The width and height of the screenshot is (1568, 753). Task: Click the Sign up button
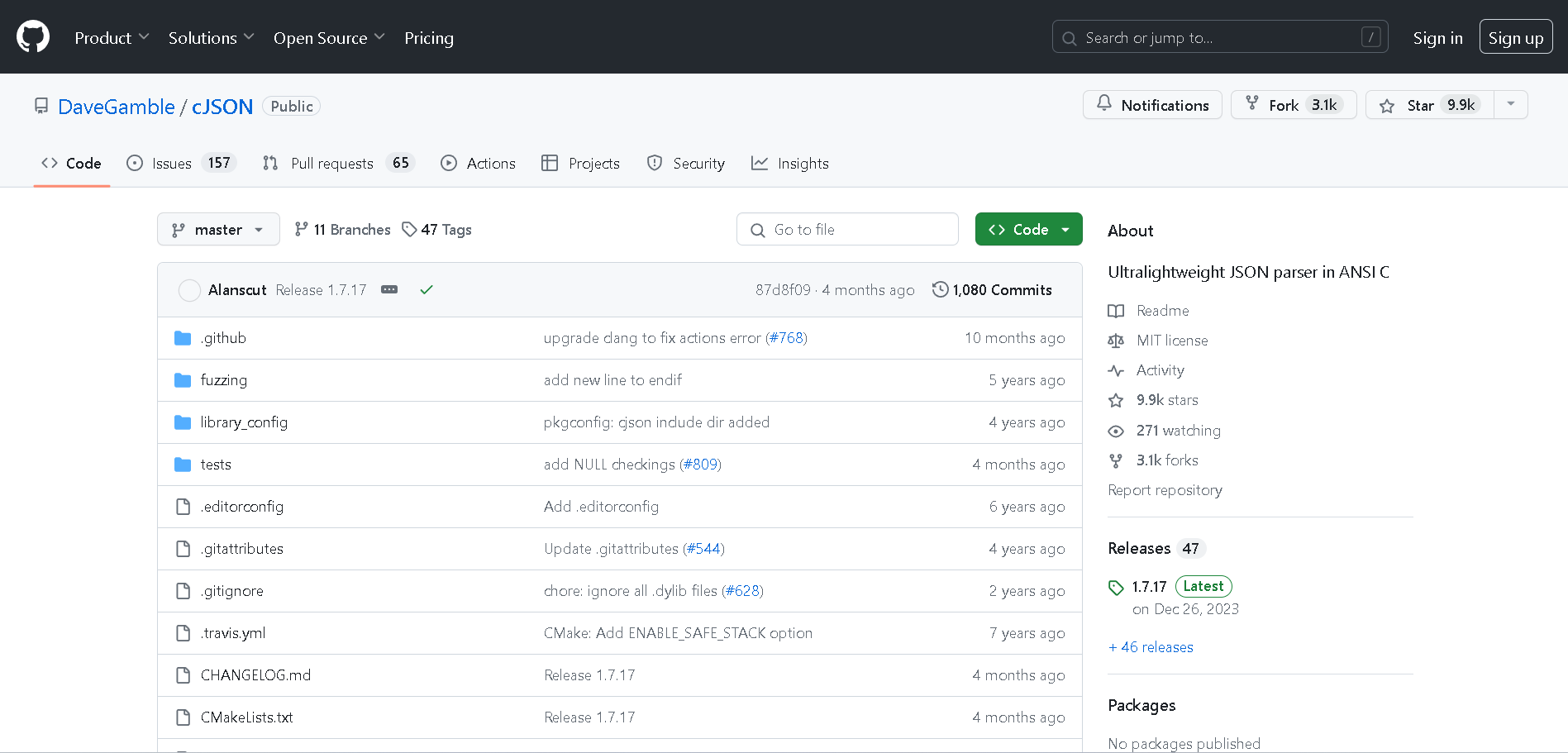[x=1515, y=38]
